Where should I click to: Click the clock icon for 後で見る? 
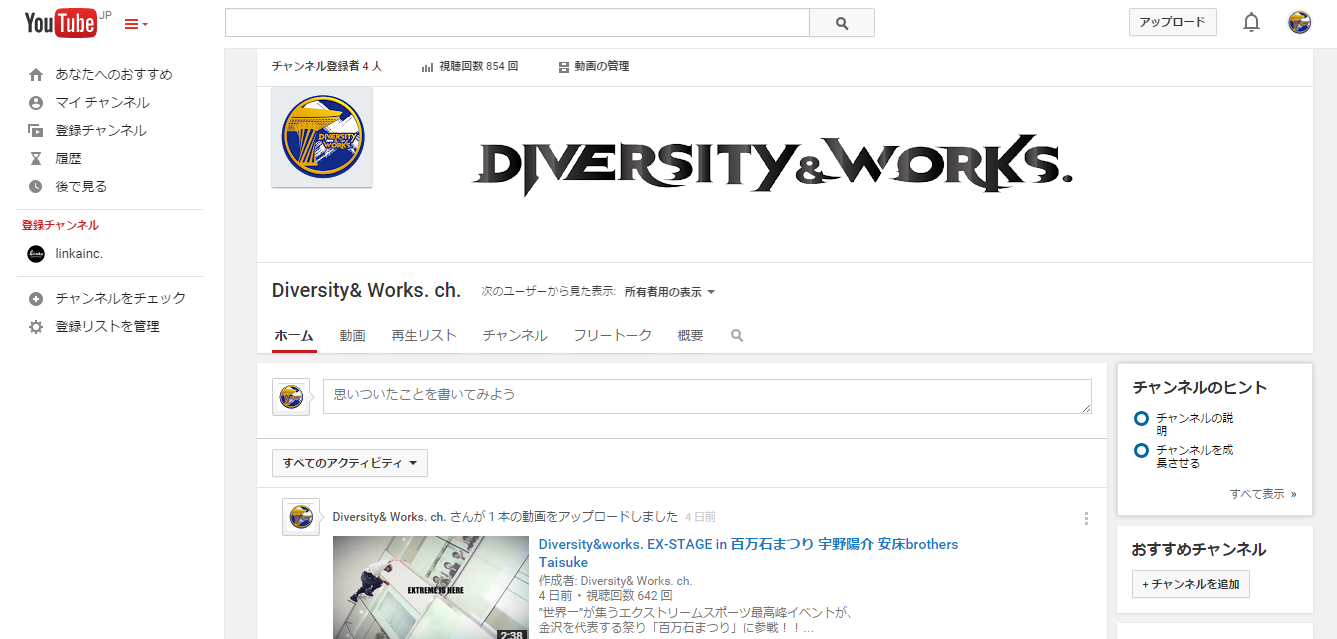click(36, 187)
